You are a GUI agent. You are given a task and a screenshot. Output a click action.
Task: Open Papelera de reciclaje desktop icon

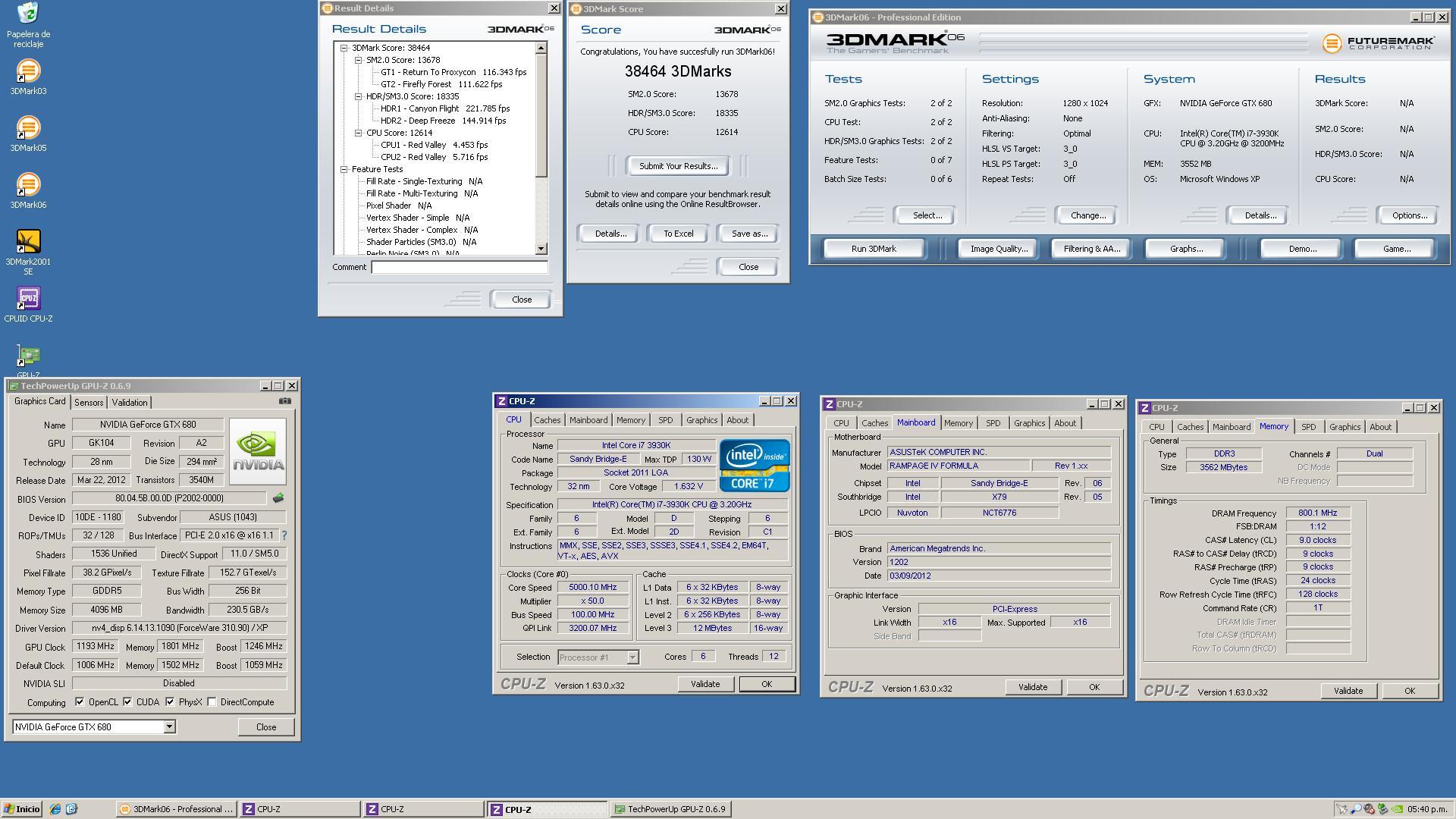click(x=28, y=24)
